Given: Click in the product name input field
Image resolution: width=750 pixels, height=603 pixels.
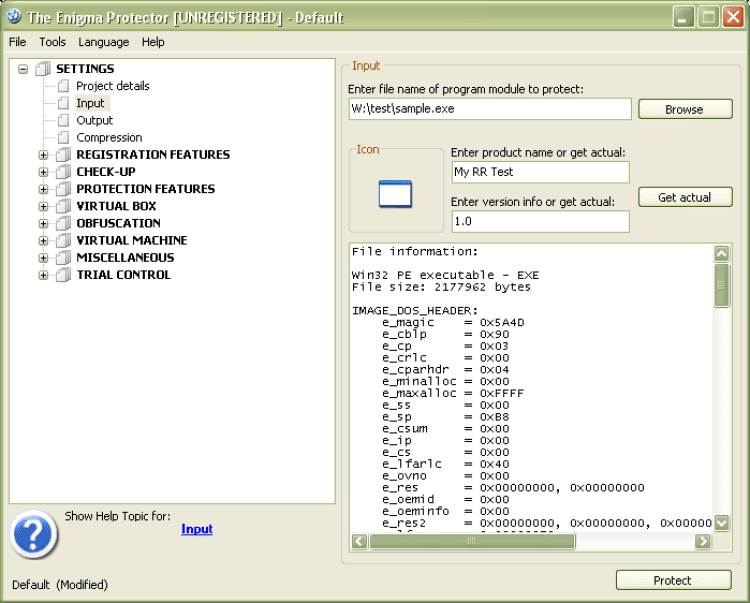Looking at the screenshot, I should 540,172.
